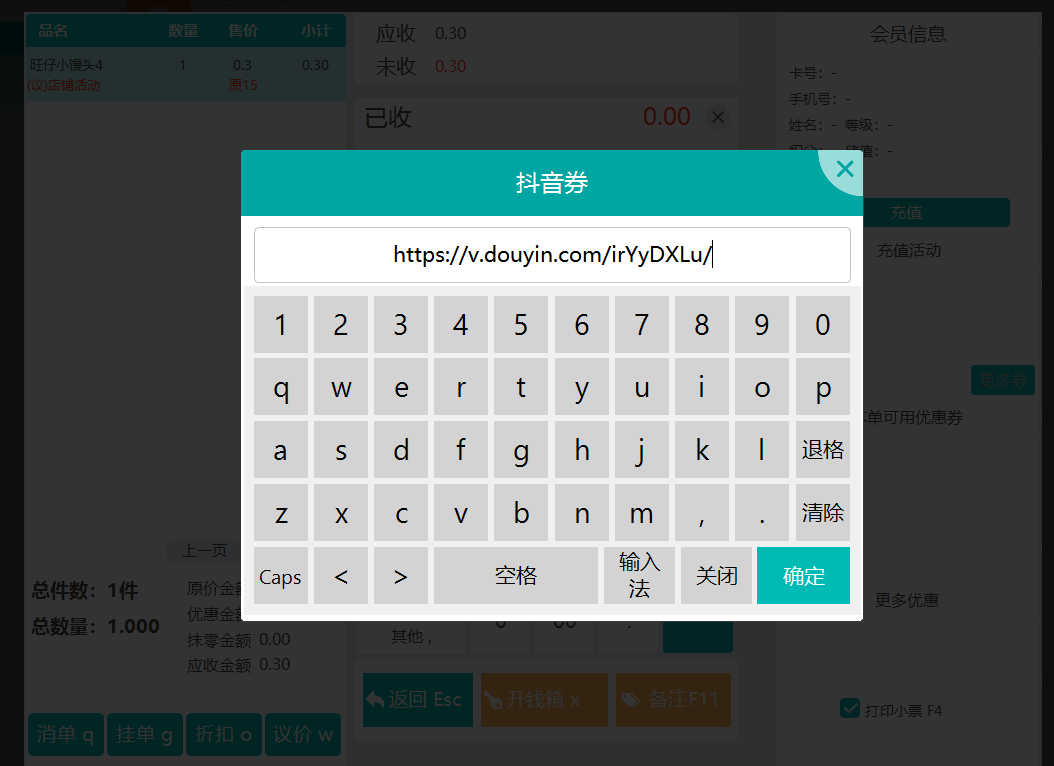Tap the letter h key

[582, 450]
